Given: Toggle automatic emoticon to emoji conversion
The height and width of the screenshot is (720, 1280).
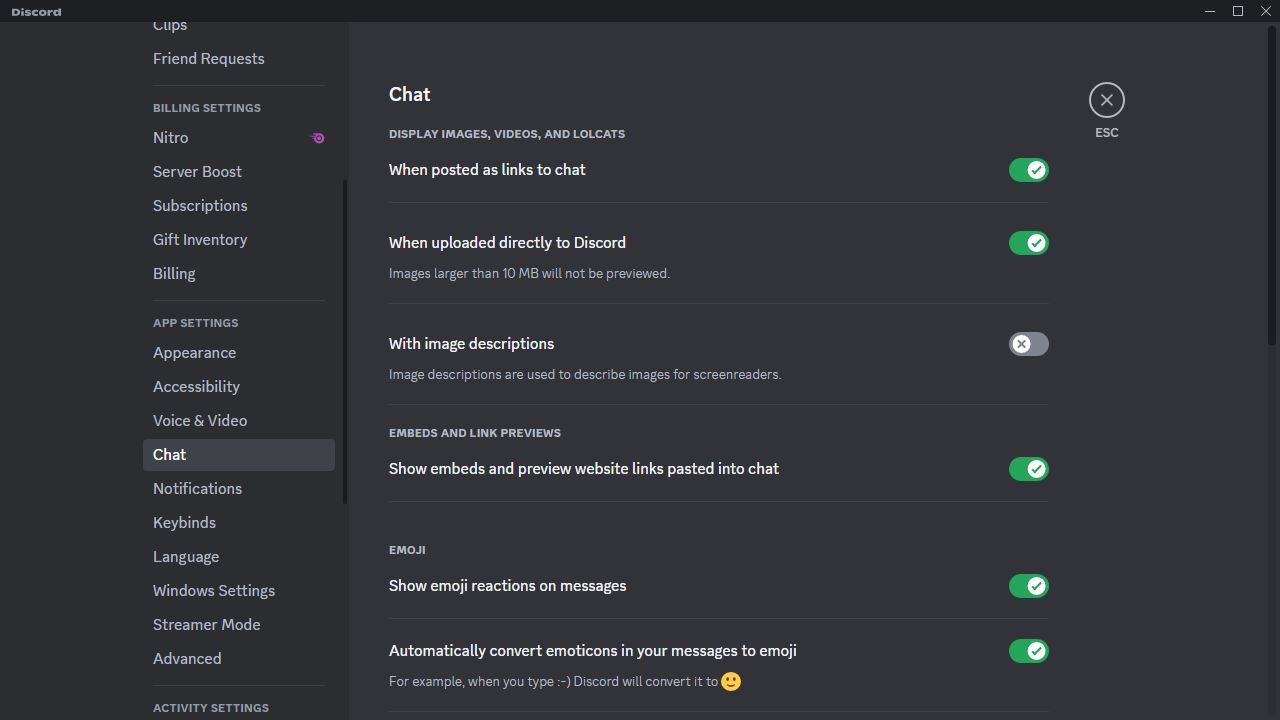Looking at the screenshot, I should click(1028, 651).
